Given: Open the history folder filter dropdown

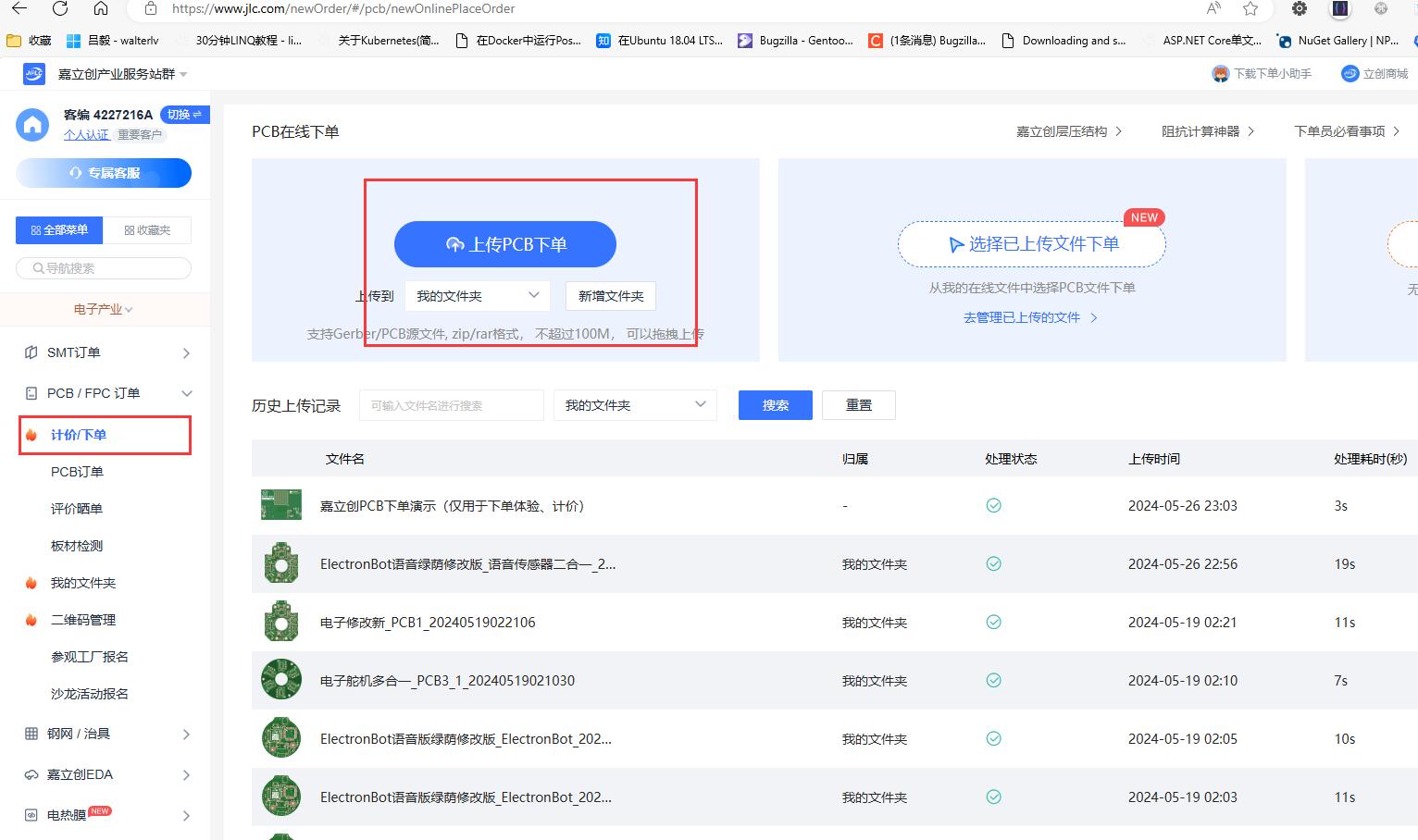Looking at the screenshot, I should point(635,405).
